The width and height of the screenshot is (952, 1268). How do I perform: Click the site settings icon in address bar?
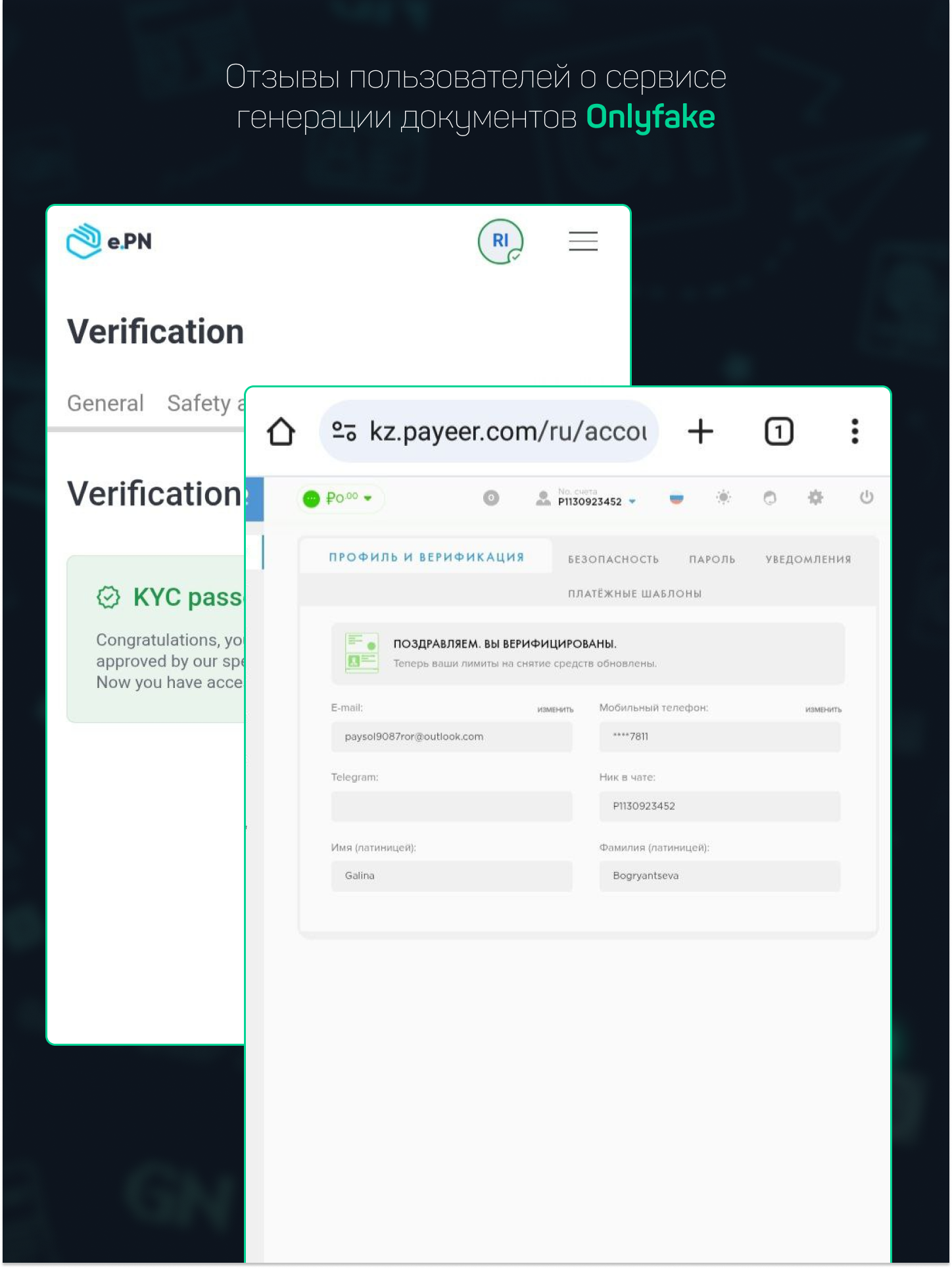click(344, 432)
